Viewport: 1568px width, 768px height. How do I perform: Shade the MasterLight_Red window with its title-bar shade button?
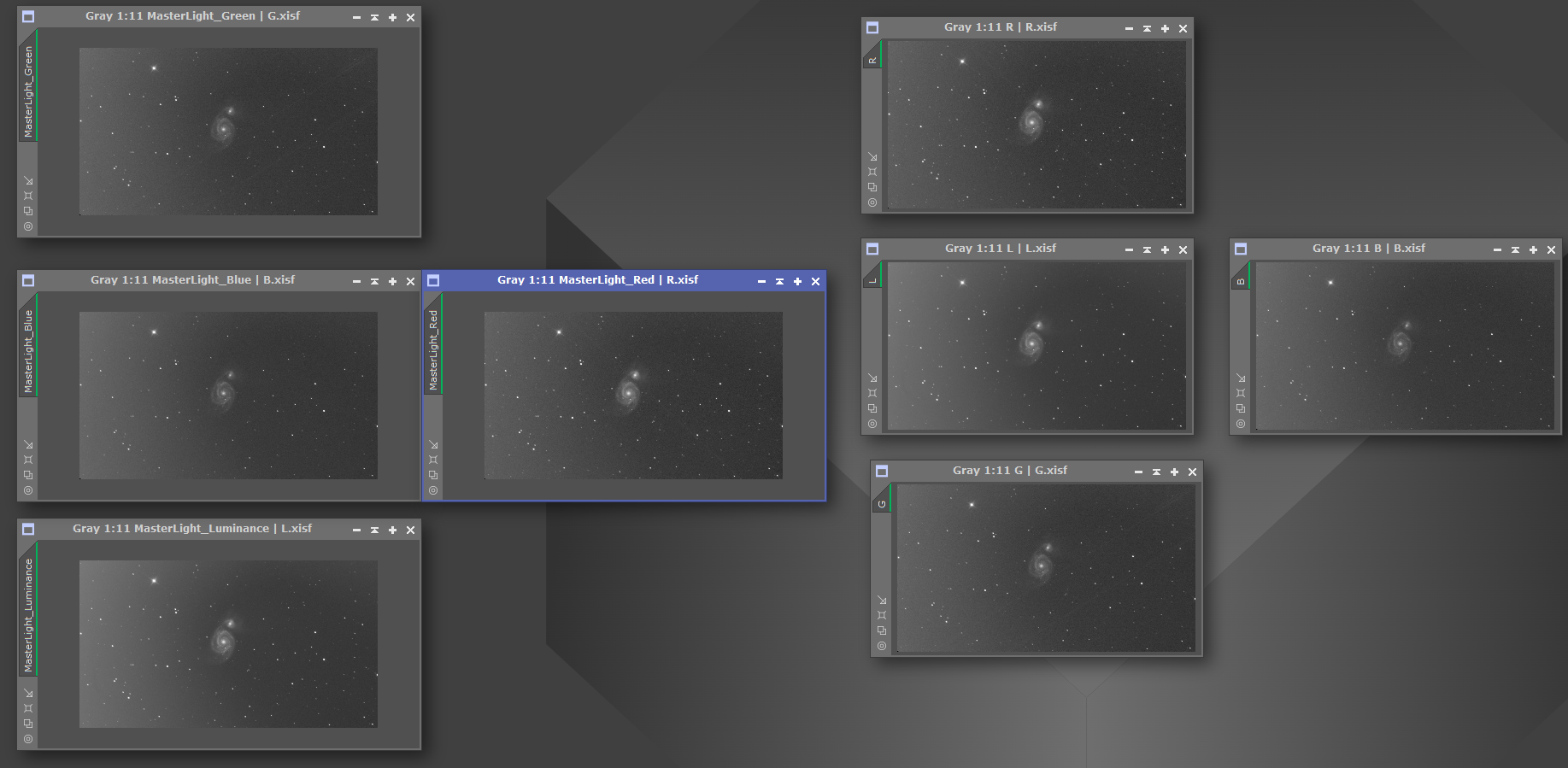[x=779, y=281]
